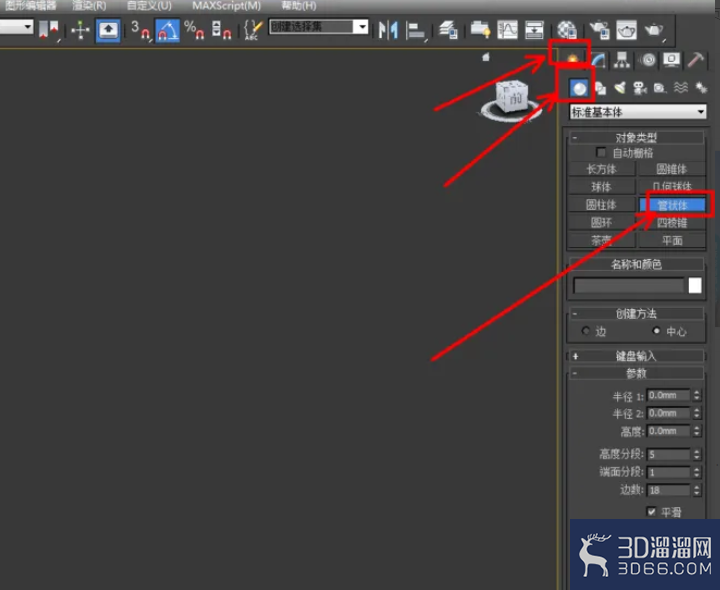Viewport: 720px width, 590px height.
Task: Click the 名称和颜色 rollout header
Action: tap(636, 264)
